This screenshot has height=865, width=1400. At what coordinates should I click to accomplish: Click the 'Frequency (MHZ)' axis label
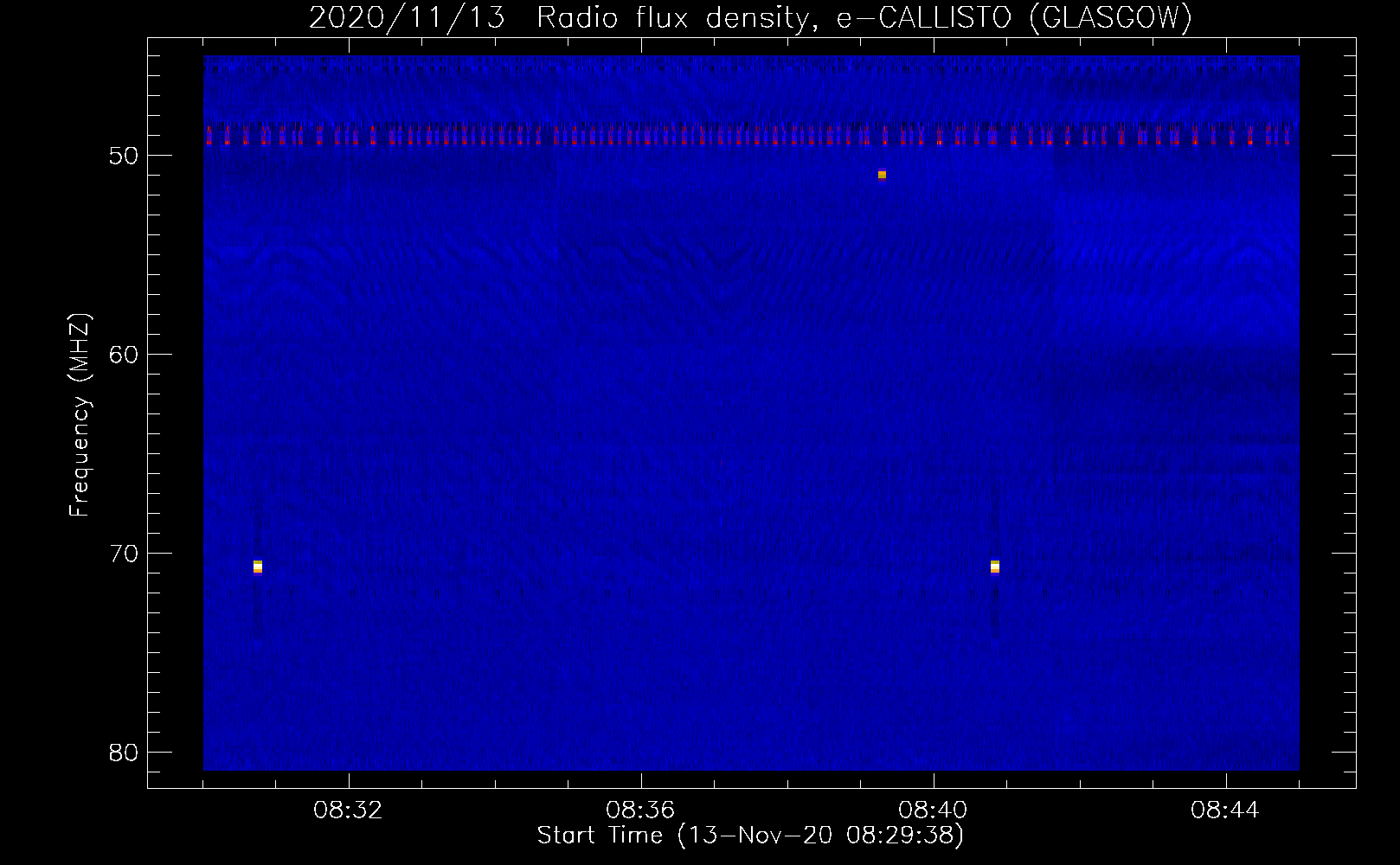pyautogui.click(x=79, y=415)
